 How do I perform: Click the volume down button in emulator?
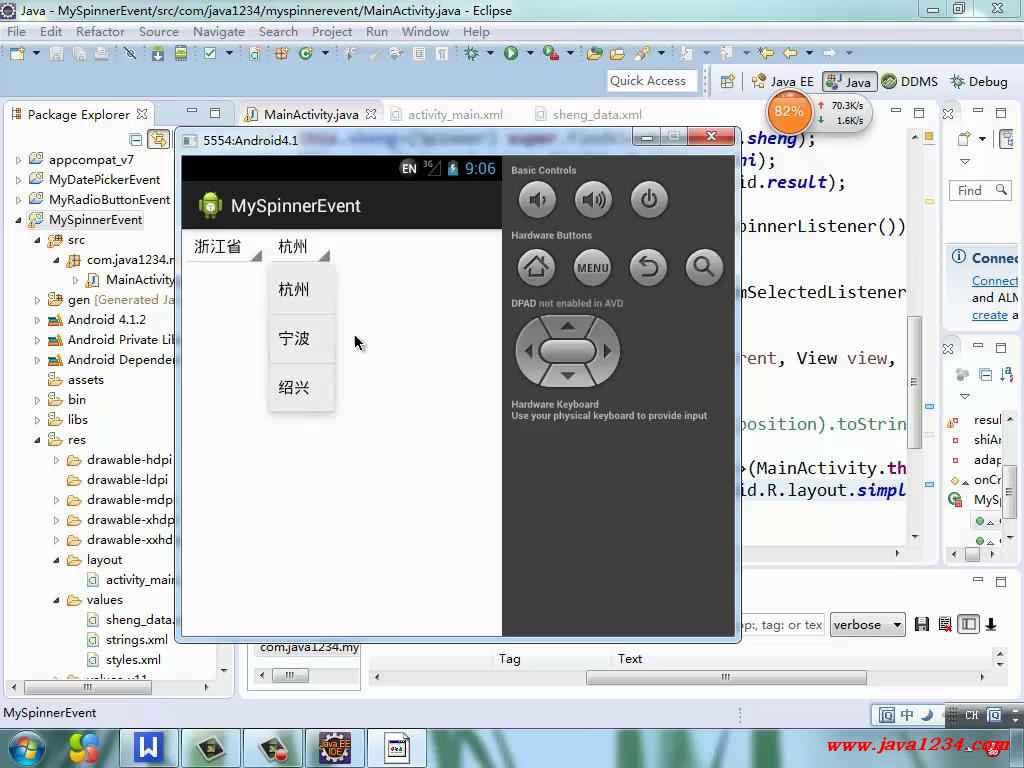pyautogui.click(x=537, y=199)
